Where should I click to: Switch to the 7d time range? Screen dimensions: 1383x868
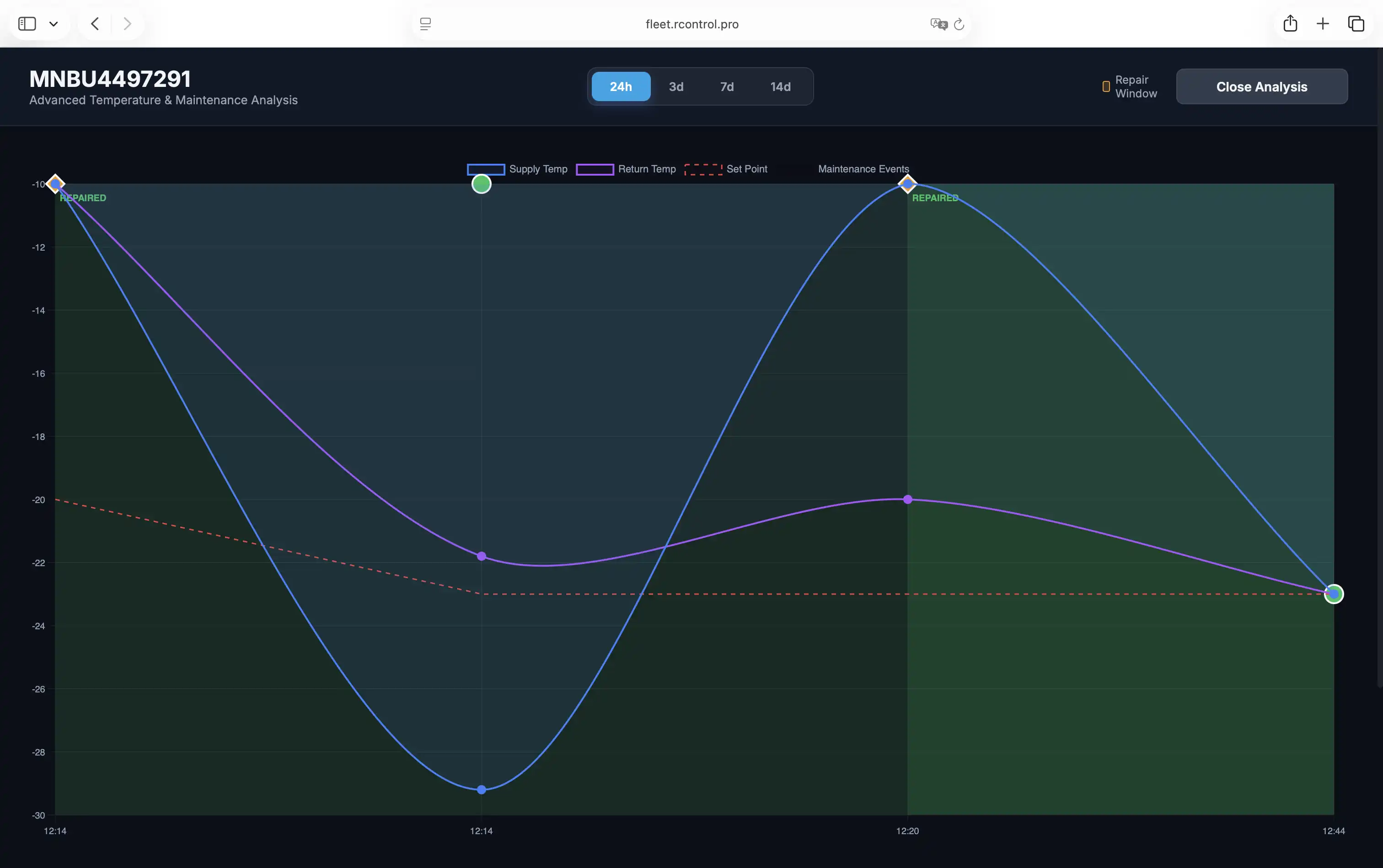tap(727, 87)
